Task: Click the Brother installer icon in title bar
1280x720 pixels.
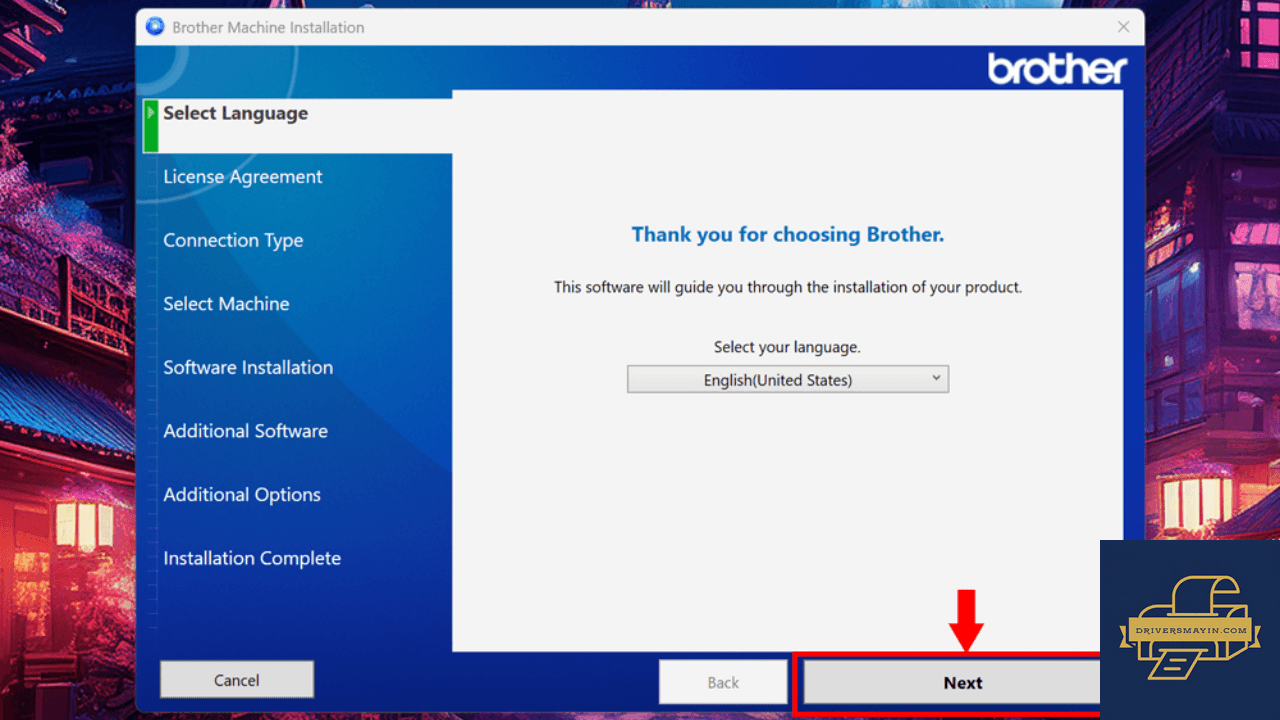Action: point(155,27)
